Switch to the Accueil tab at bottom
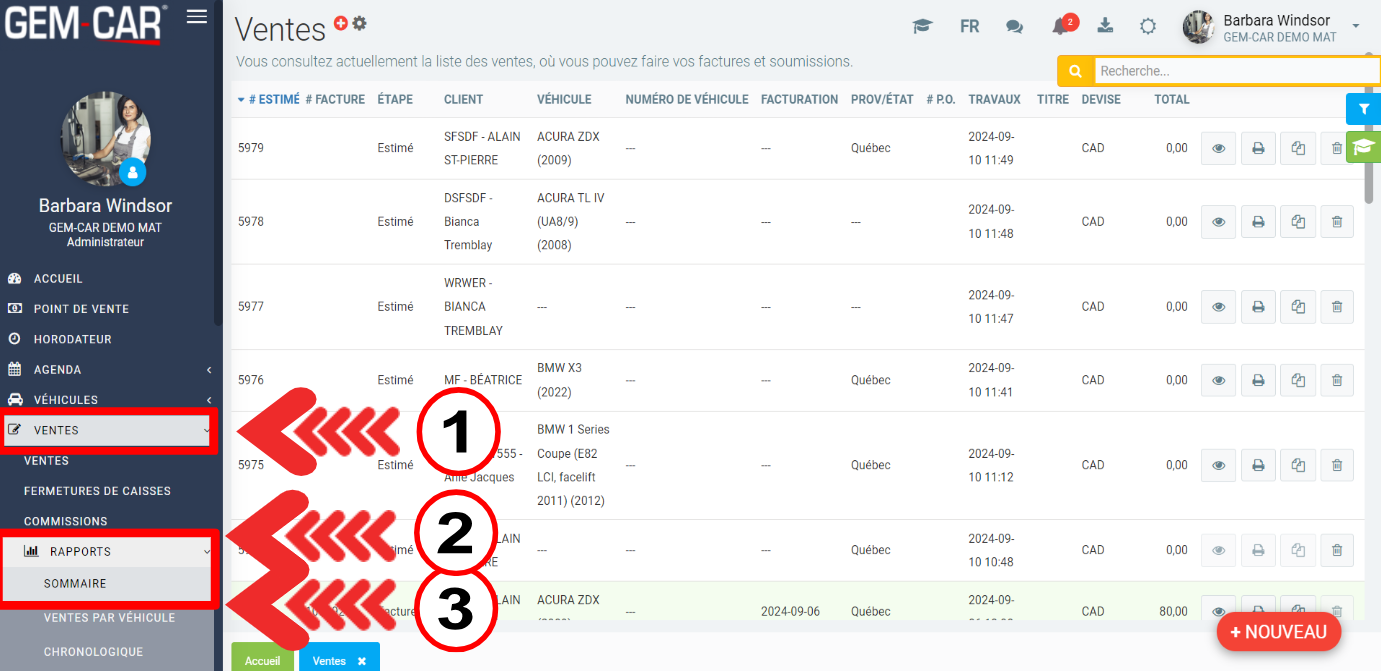Screen dimensions: 1382x672 click(263, 661)
